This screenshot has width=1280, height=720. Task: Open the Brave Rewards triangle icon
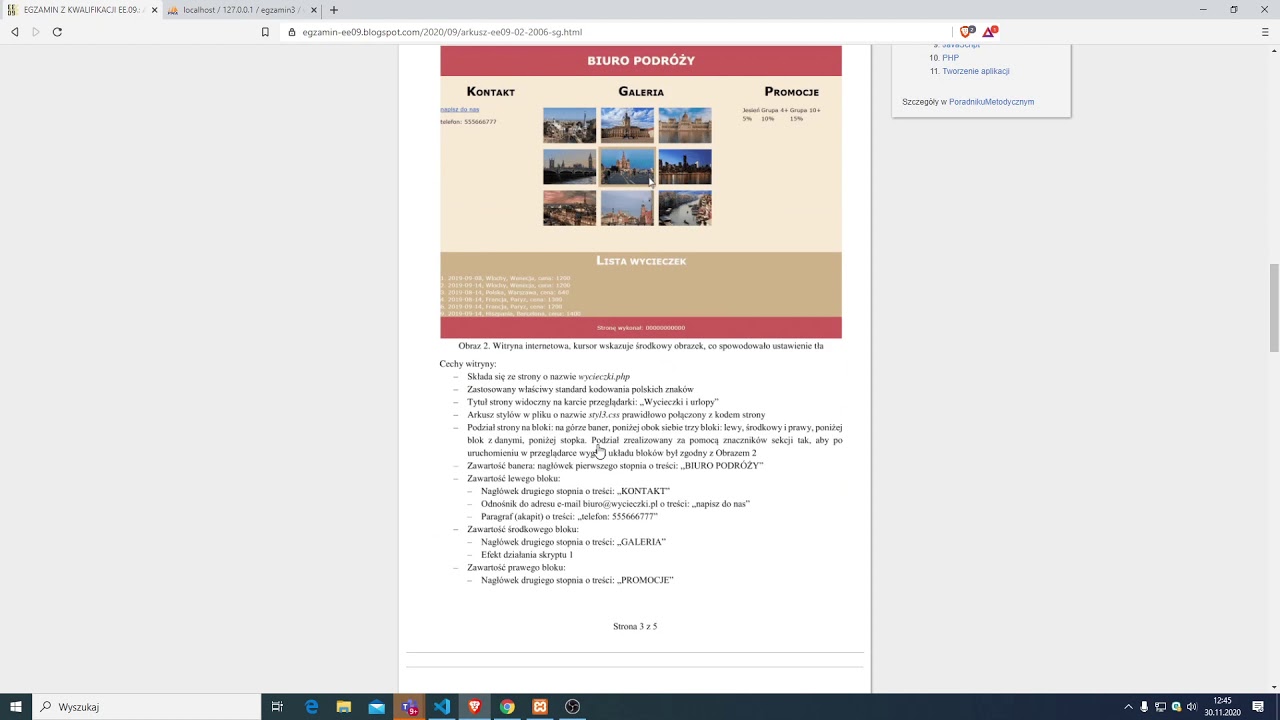pos(989,32)
